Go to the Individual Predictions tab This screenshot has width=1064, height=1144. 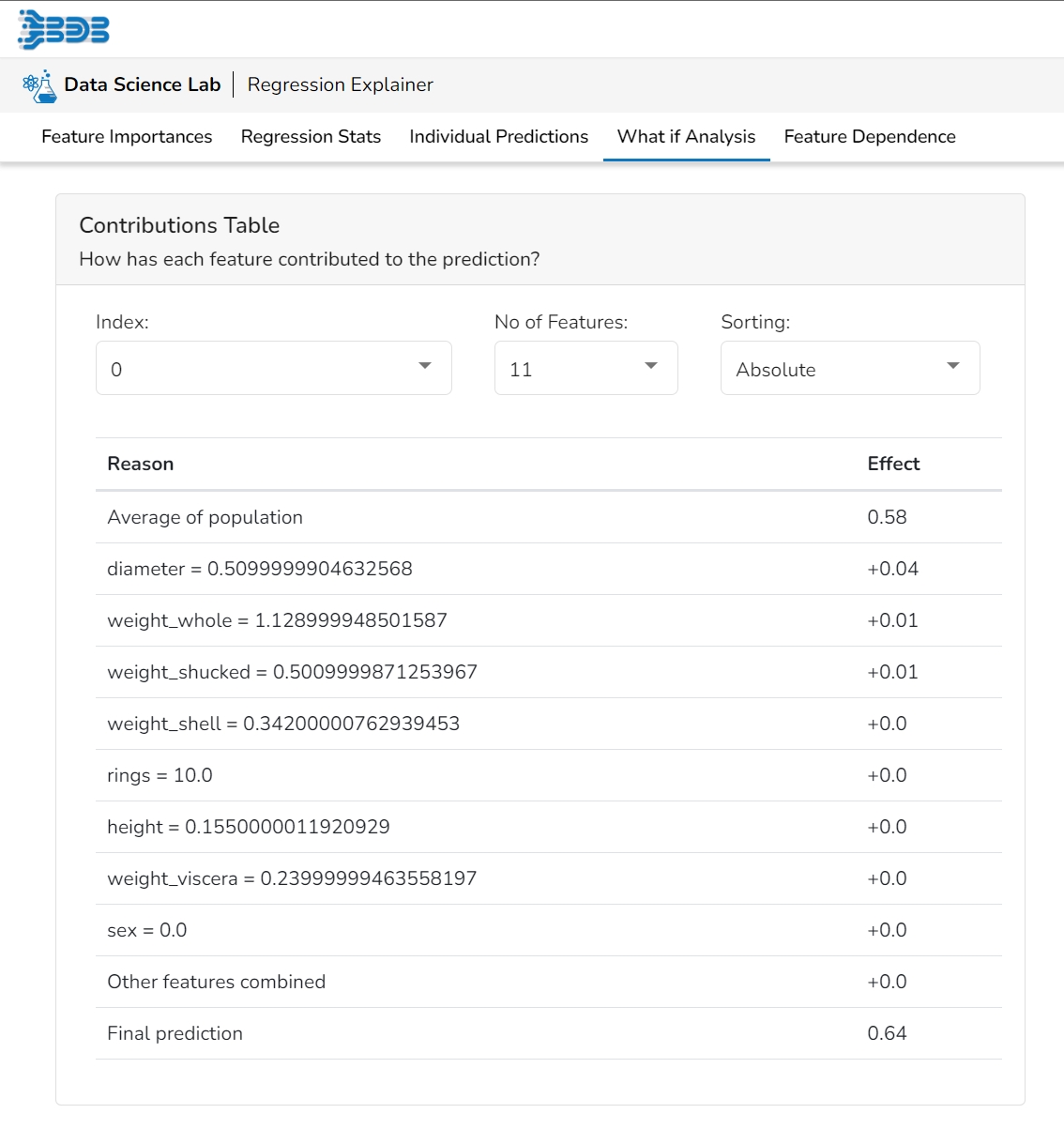pos(498,137)
